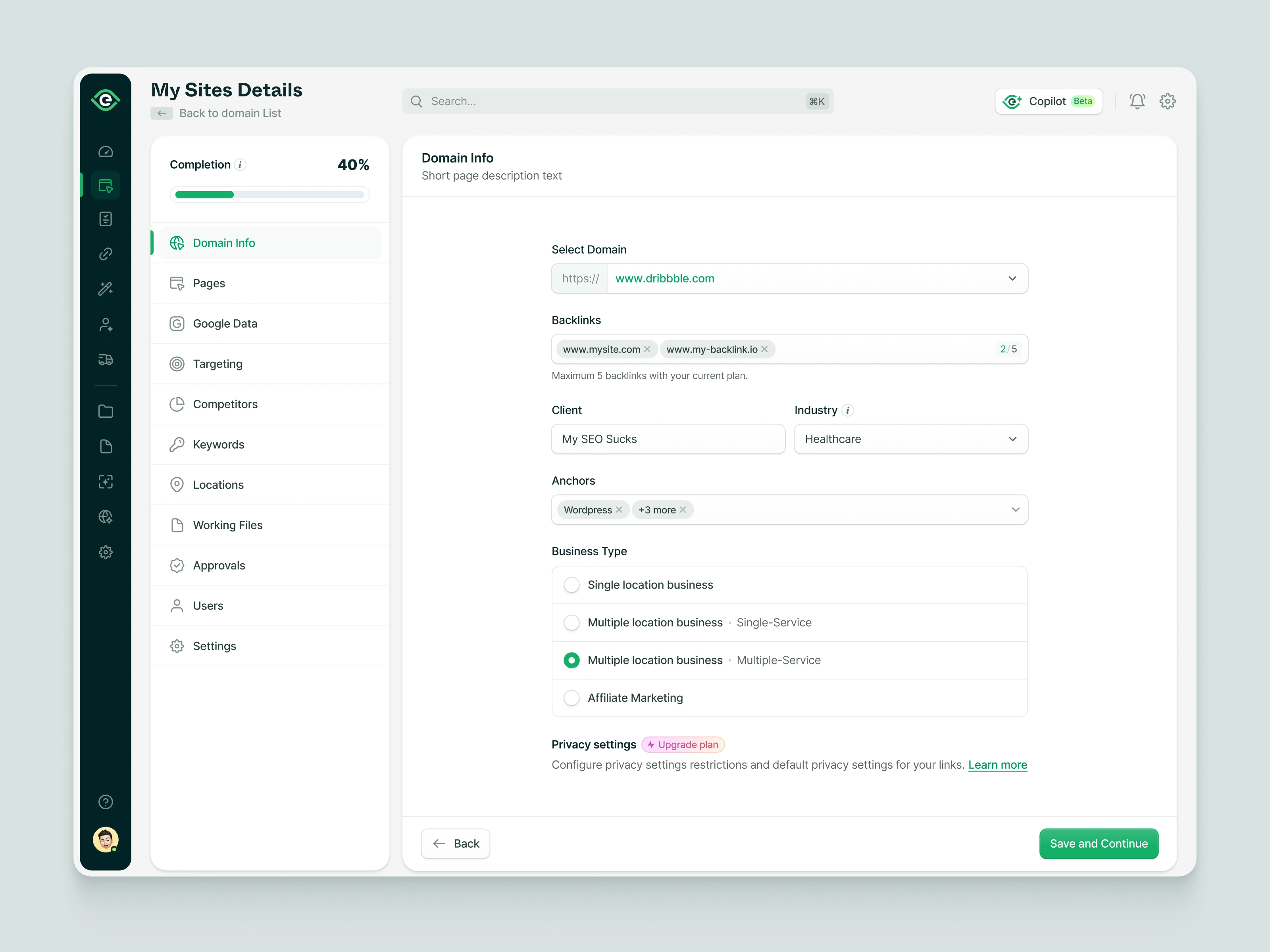Select Single location business radio
The width and height of the screenshot is (1270, 952).
(571, 585)
